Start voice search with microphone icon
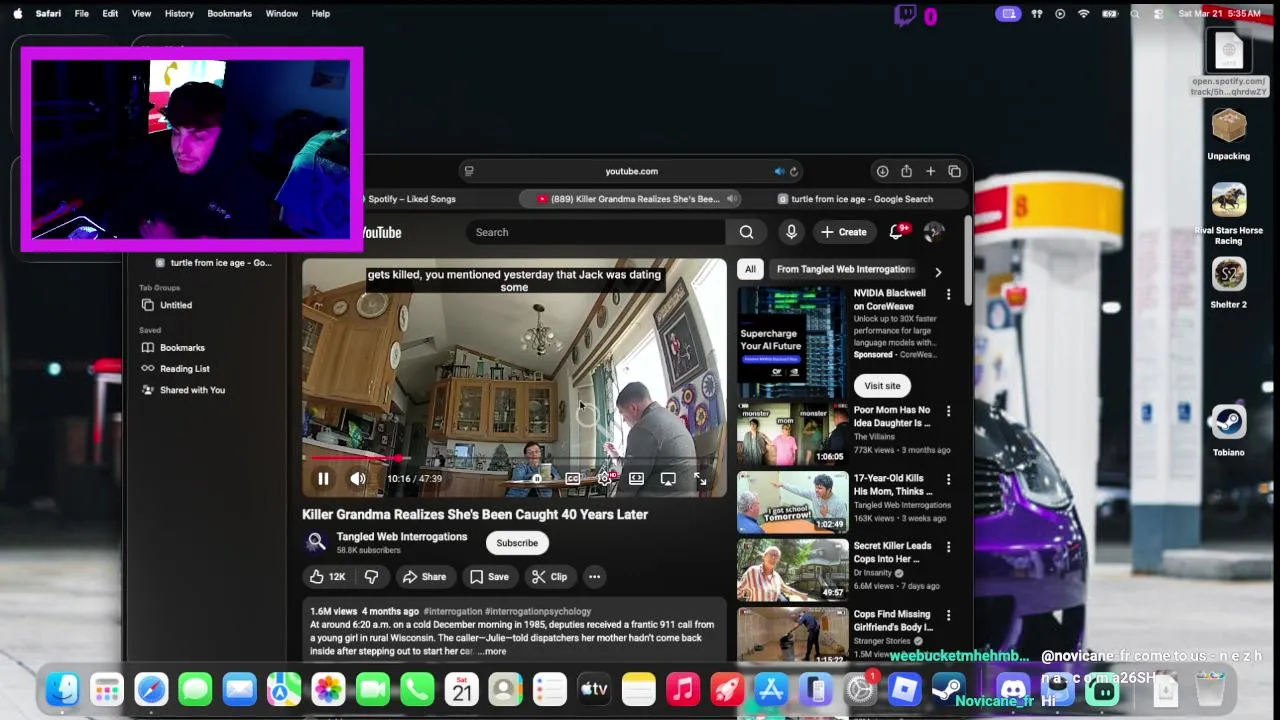 click(x=791, y=232)
